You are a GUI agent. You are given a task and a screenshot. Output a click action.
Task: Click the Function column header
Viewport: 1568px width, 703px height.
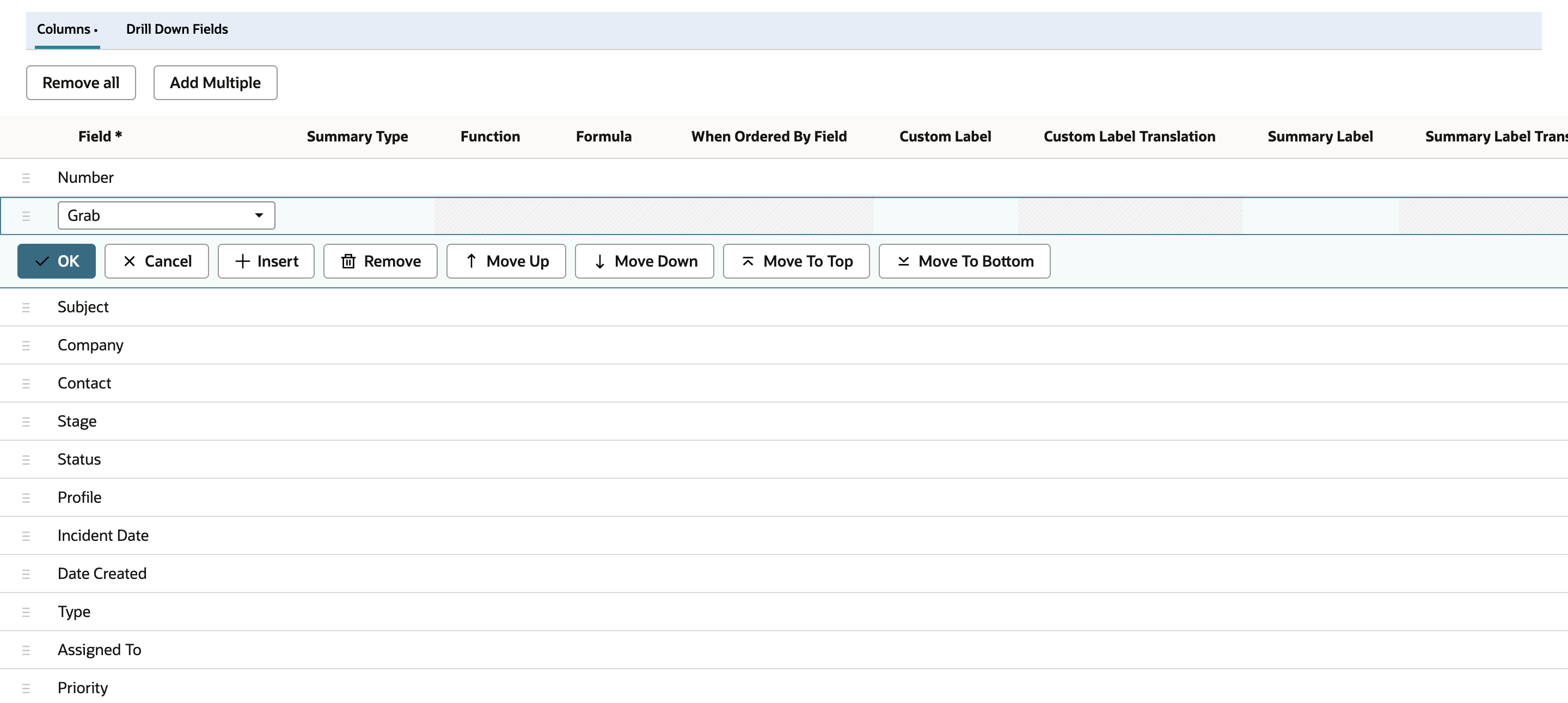coord(490,136)
